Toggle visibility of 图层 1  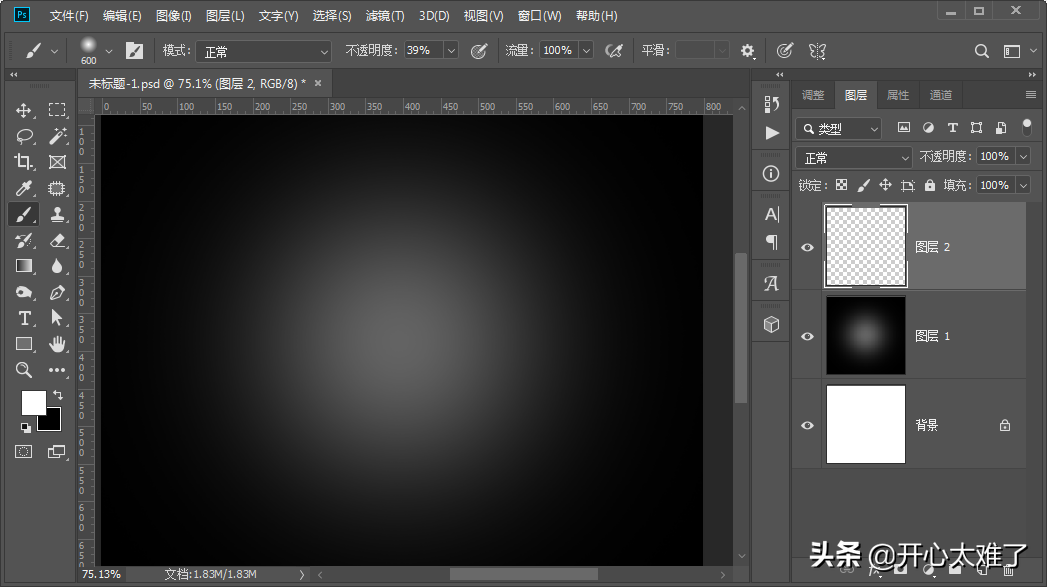[x=808, y=336]
